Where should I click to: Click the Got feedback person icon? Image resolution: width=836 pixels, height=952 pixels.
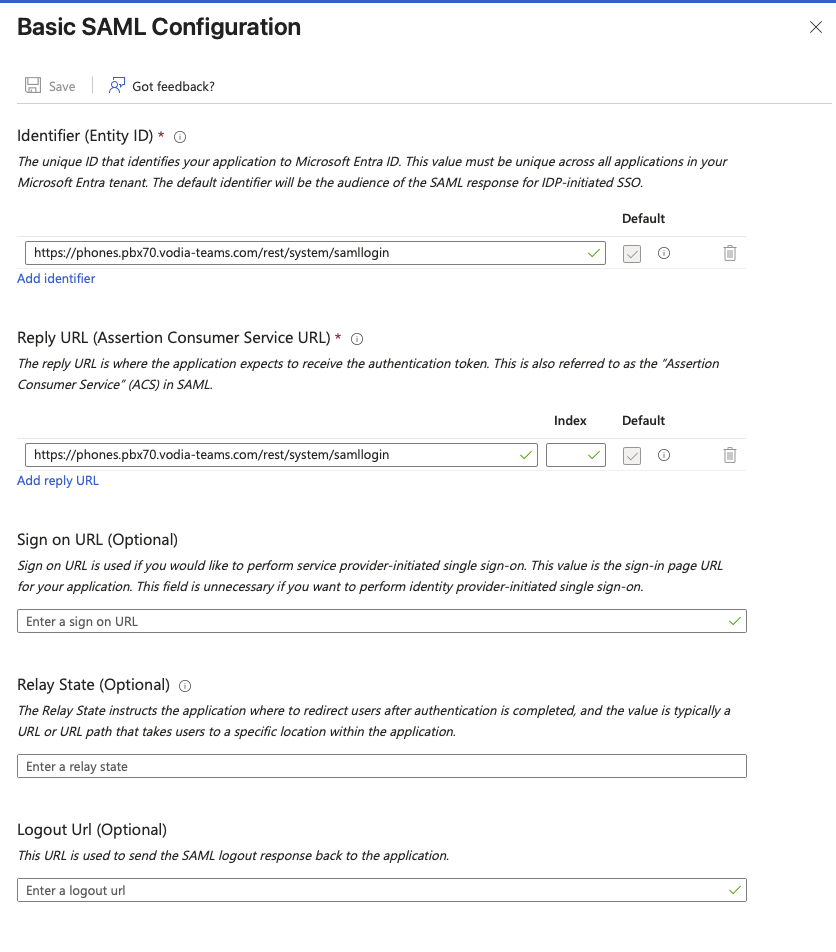click(118, 86)
